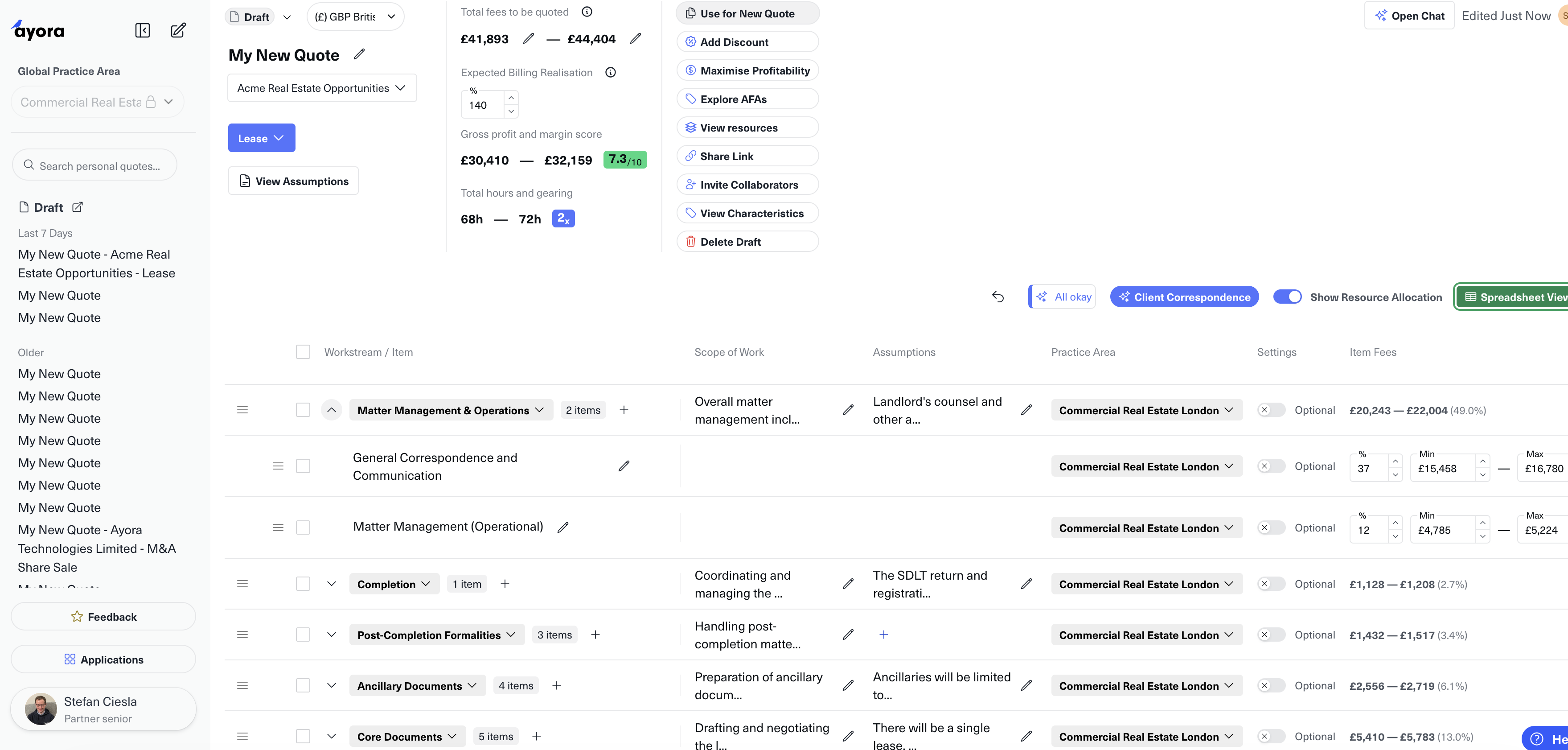Collapse the sidebar panel icon
The image size is (1568, 750).
[x=143, y=30]
